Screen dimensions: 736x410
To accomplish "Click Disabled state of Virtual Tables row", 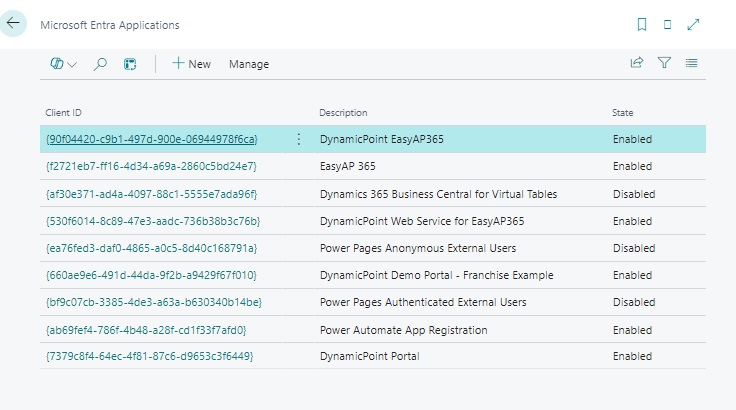I will [634, 194].
